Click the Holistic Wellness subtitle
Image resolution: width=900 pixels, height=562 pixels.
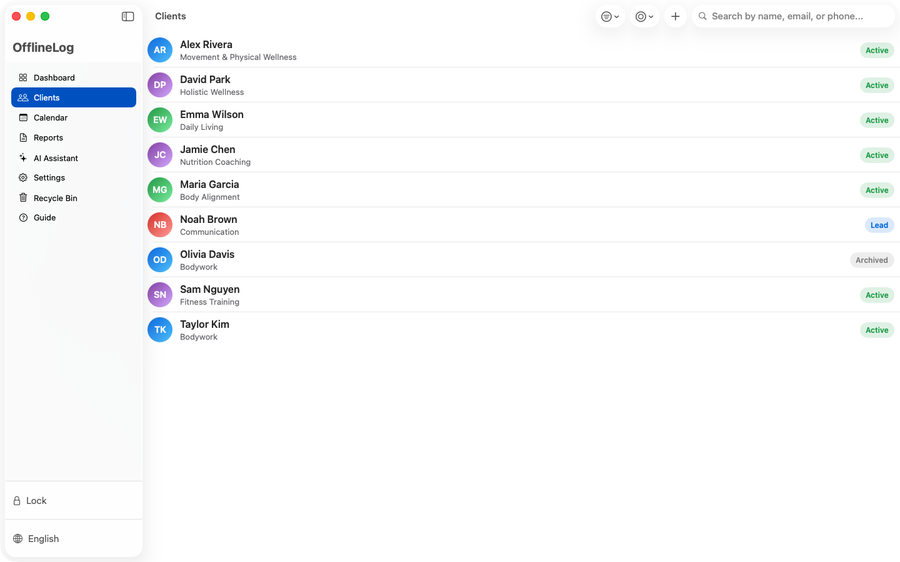pos(212,92)
